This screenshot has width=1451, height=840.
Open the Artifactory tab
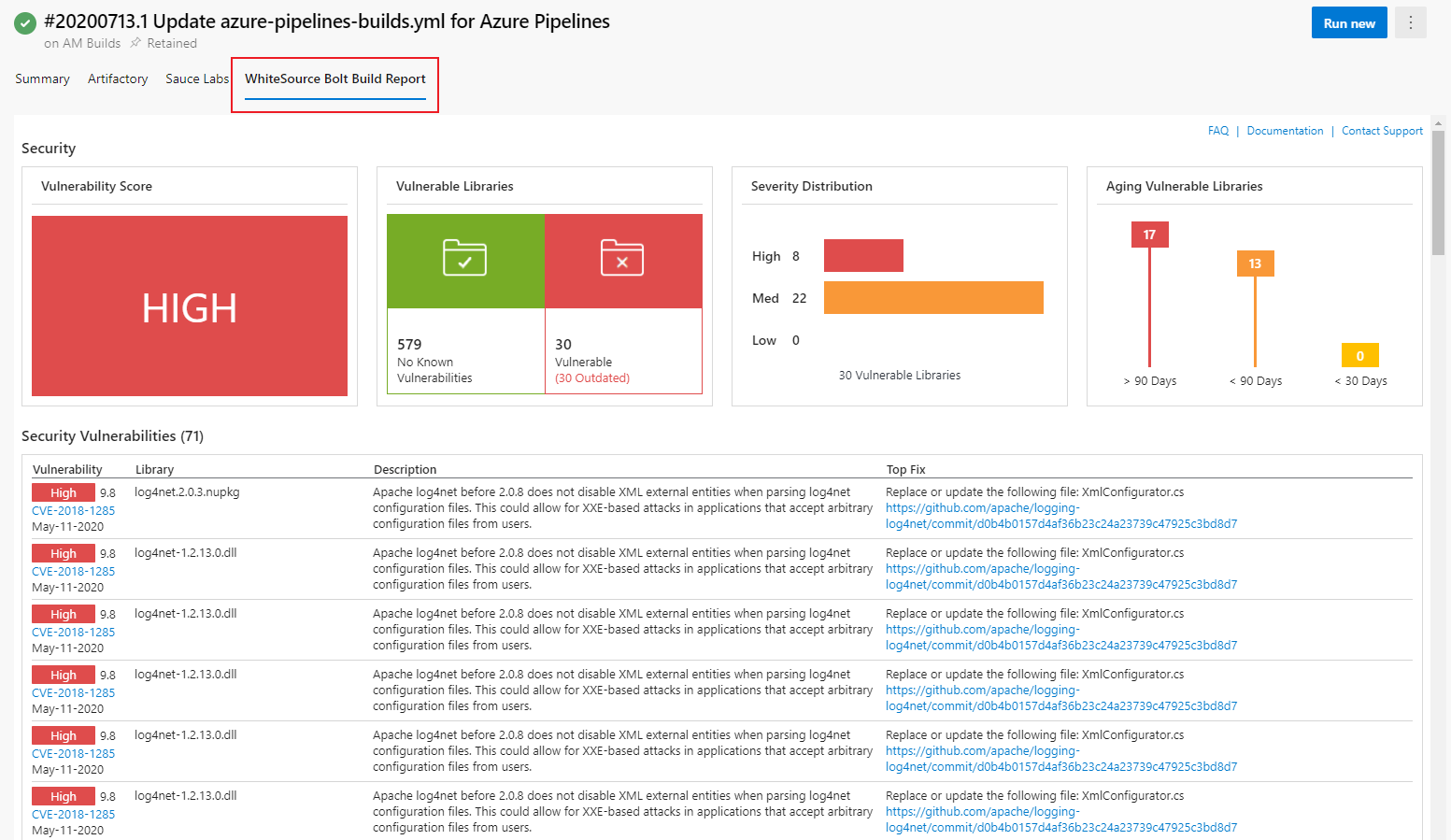[118, 78]
